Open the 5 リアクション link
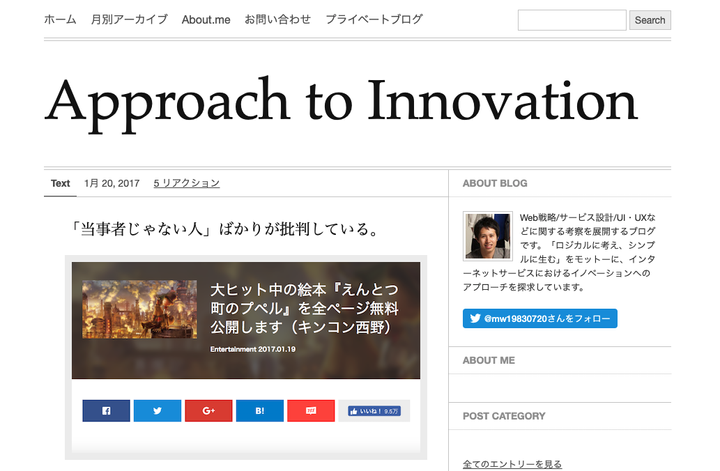 pyautogui.click(x=186, y=183)
